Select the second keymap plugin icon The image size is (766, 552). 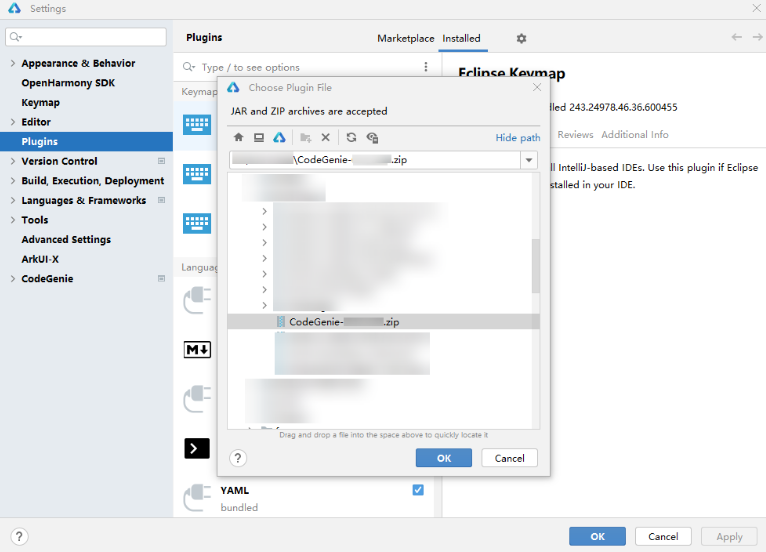point(197,174)
